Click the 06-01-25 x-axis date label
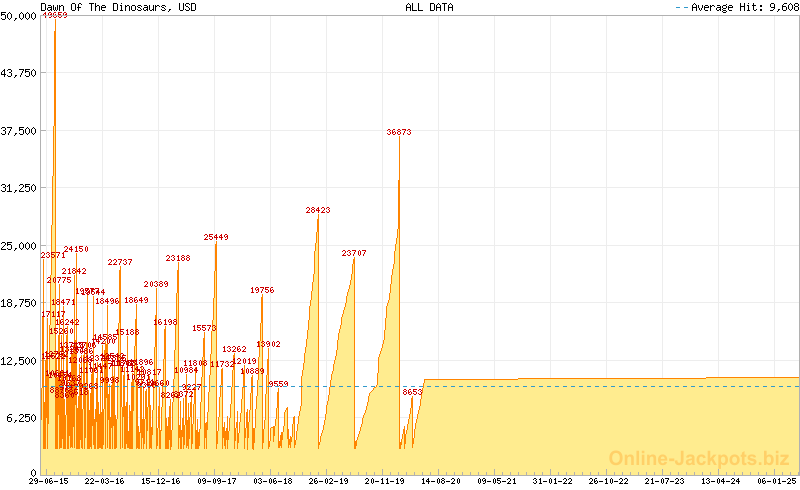Viewport: 800px width, 490px height. click(x=776, y=481)
